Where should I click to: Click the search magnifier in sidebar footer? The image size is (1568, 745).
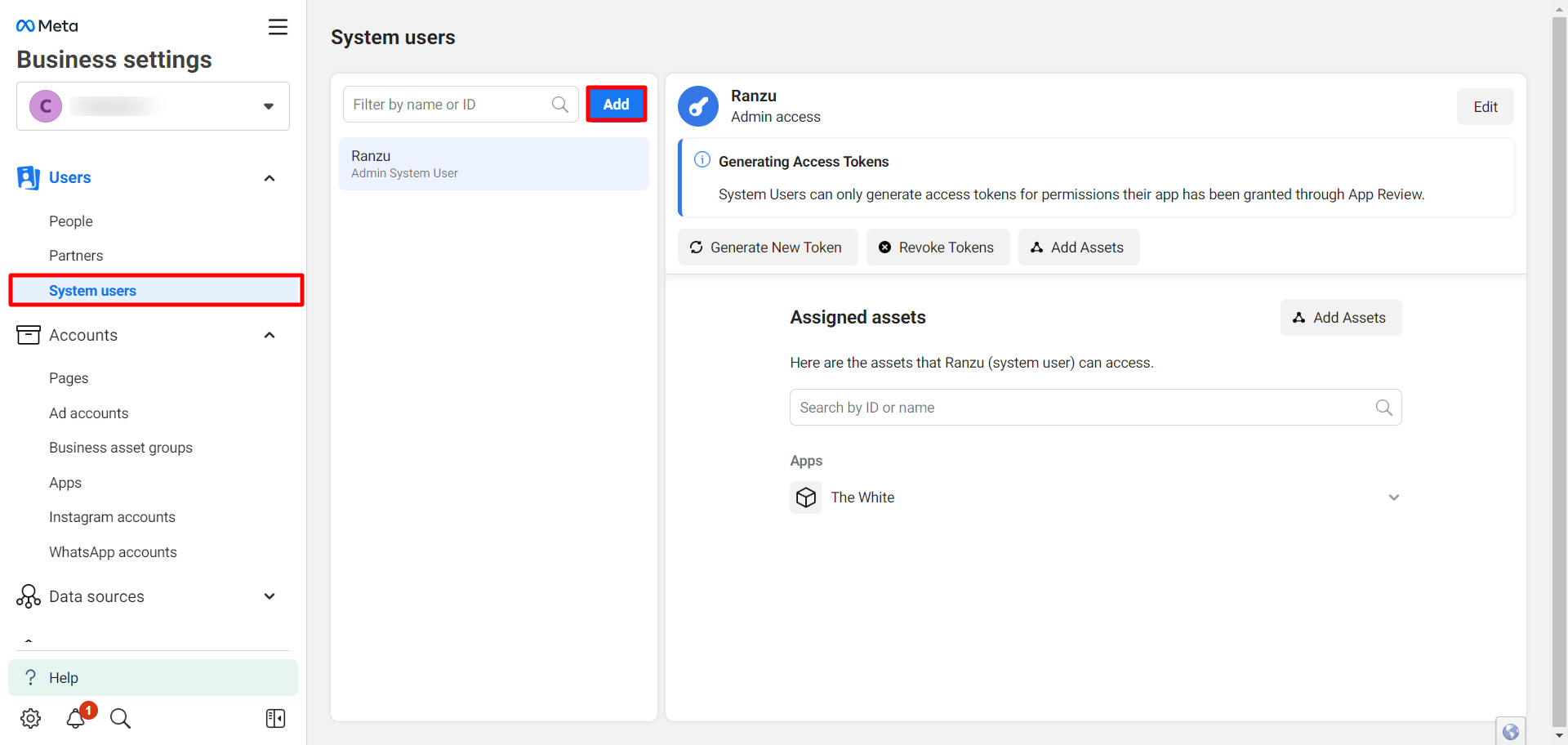[120, 718]
